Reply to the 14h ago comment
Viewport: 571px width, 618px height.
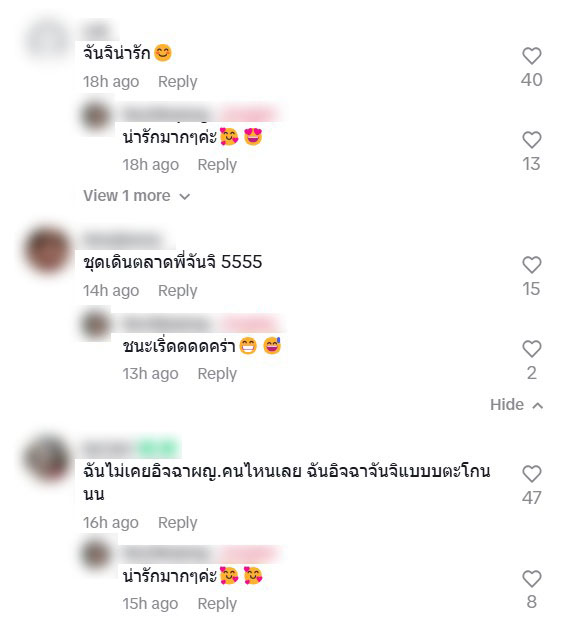(x=178, y=290)
